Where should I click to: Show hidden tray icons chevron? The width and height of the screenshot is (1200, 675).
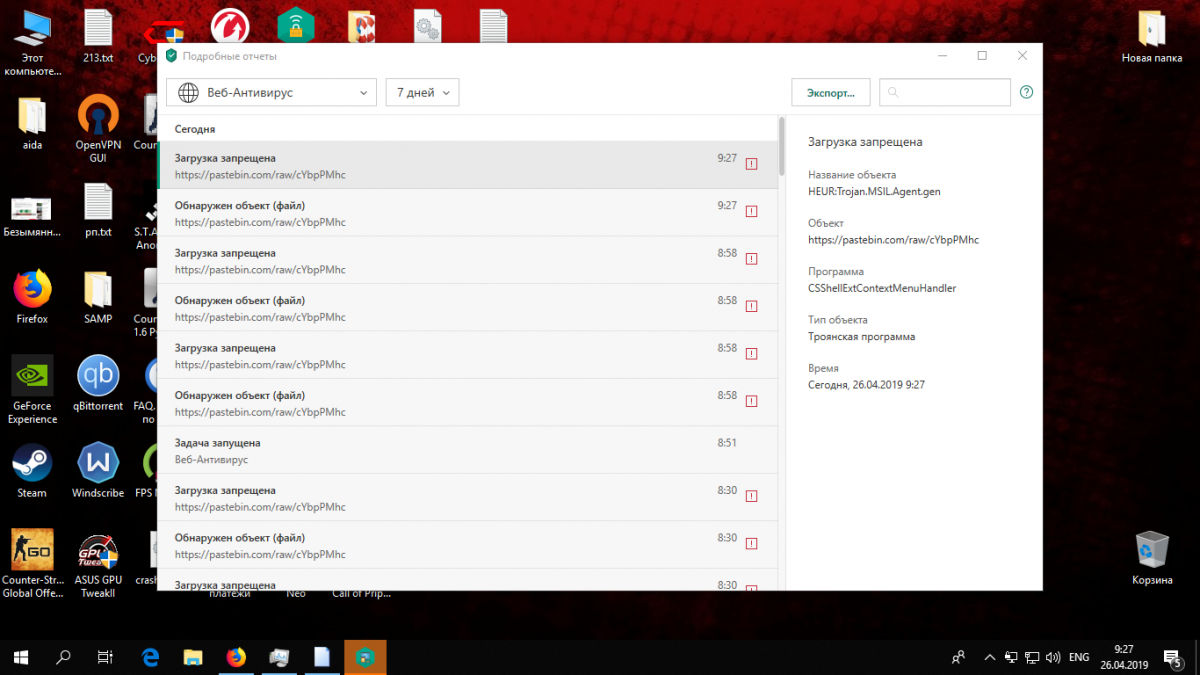point(990,657)
